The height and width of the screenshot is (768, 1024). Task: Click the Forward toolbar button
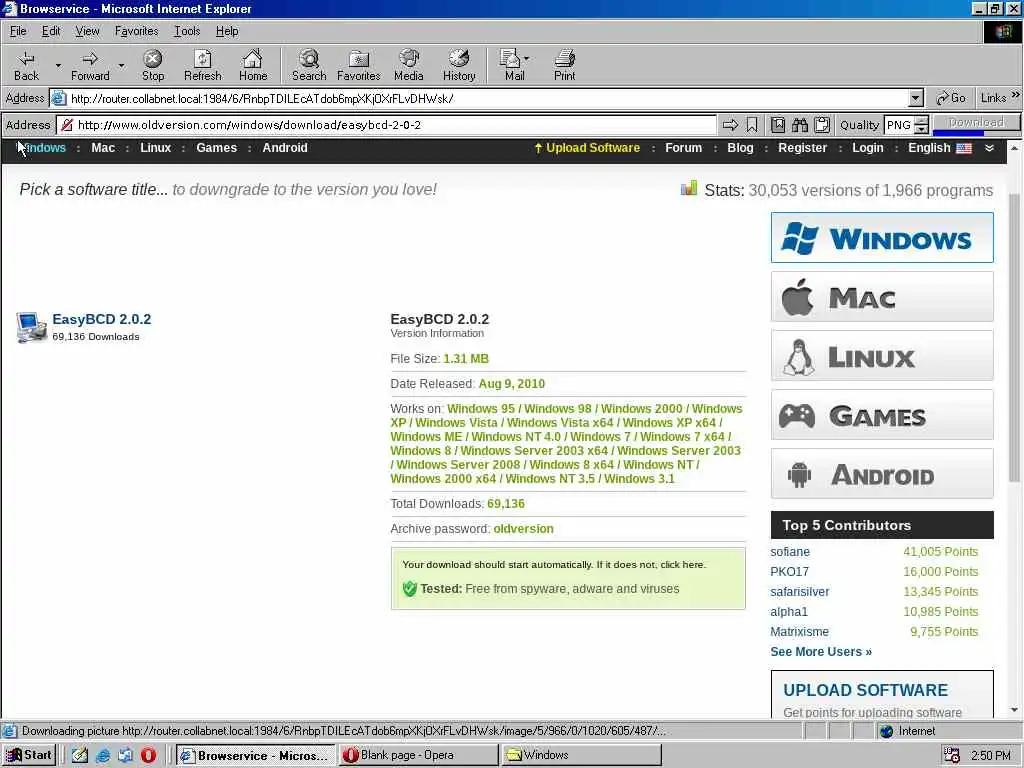coord(90,65)
